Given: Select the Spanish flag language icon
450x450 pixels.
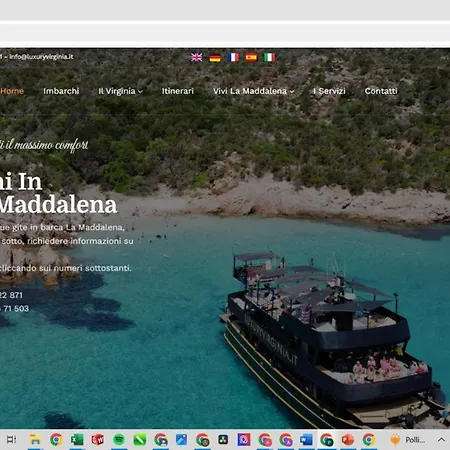Looking at the screenshot, I should [251, 57].
